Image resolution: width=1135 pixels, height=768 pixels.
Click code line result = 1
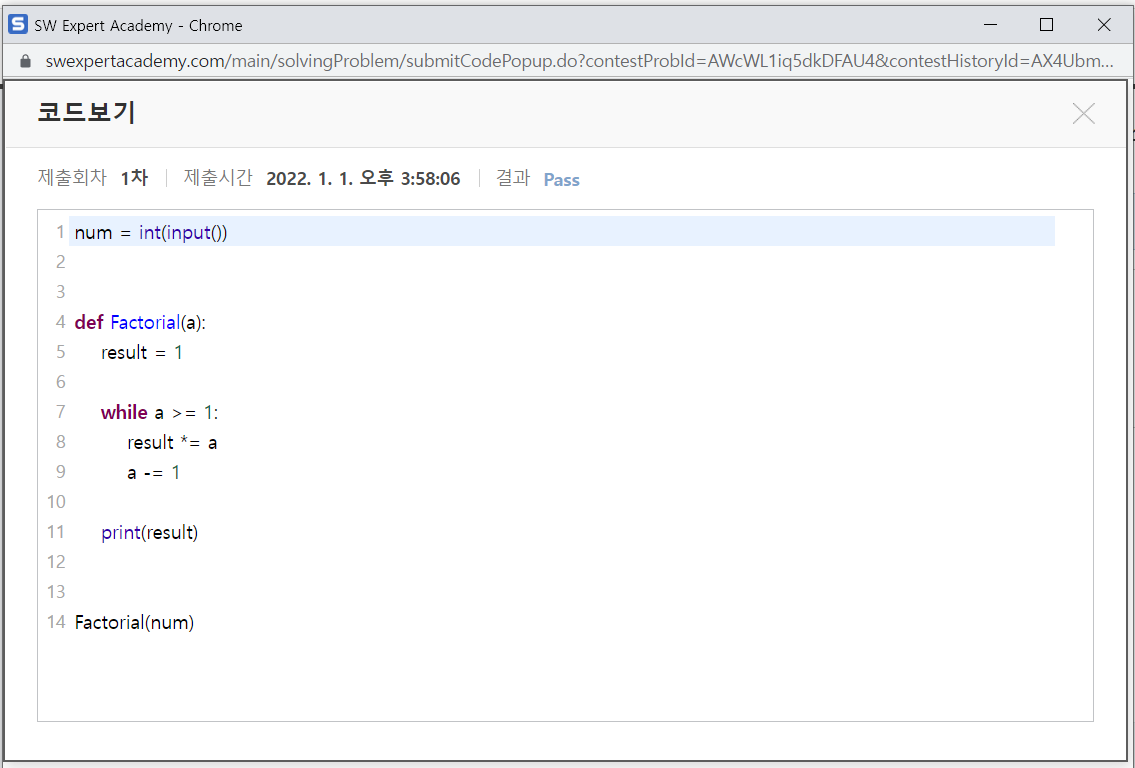coord(142,353)
